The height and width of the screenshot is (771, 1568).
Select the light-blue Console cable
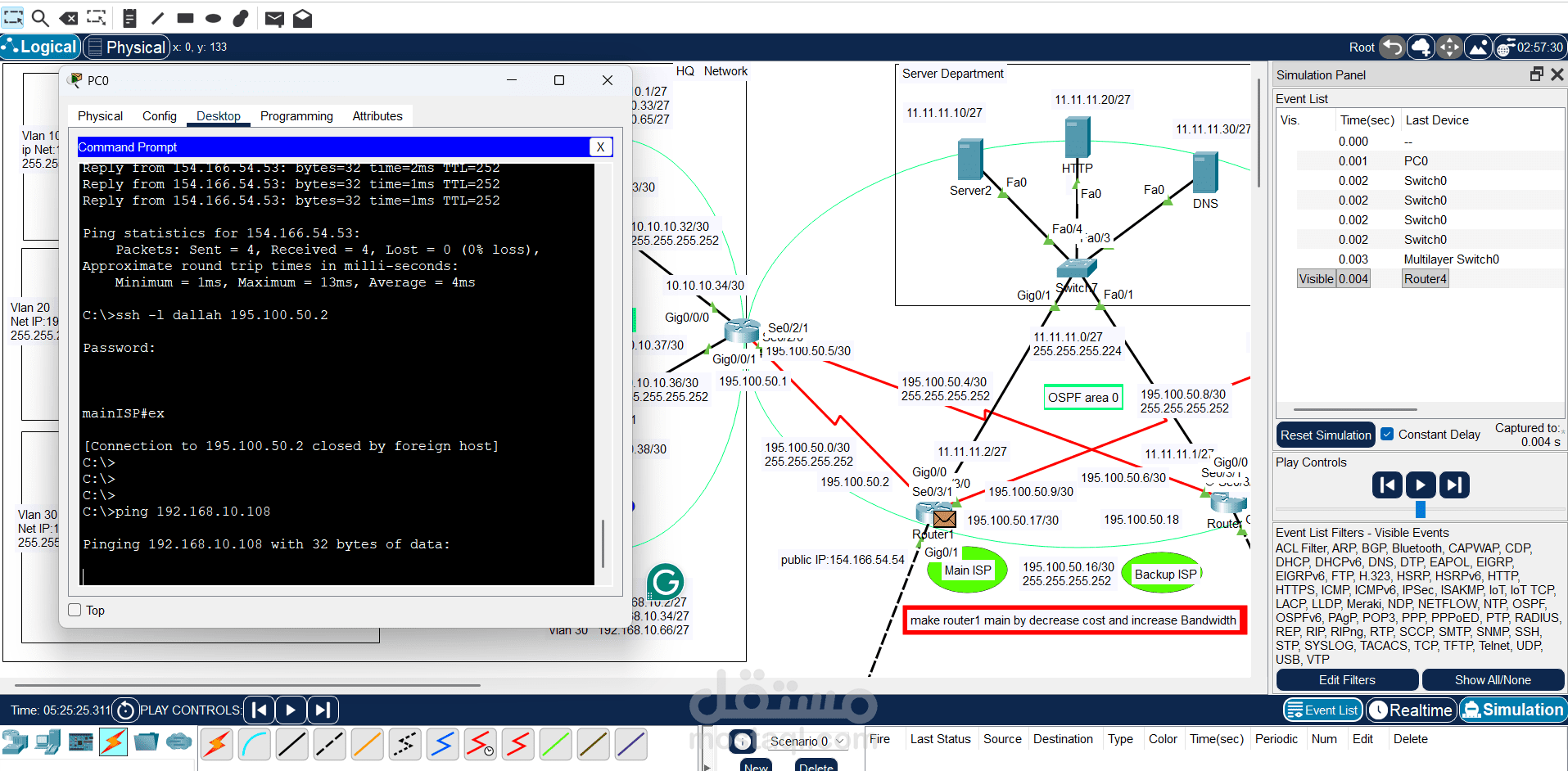(255, 744)
